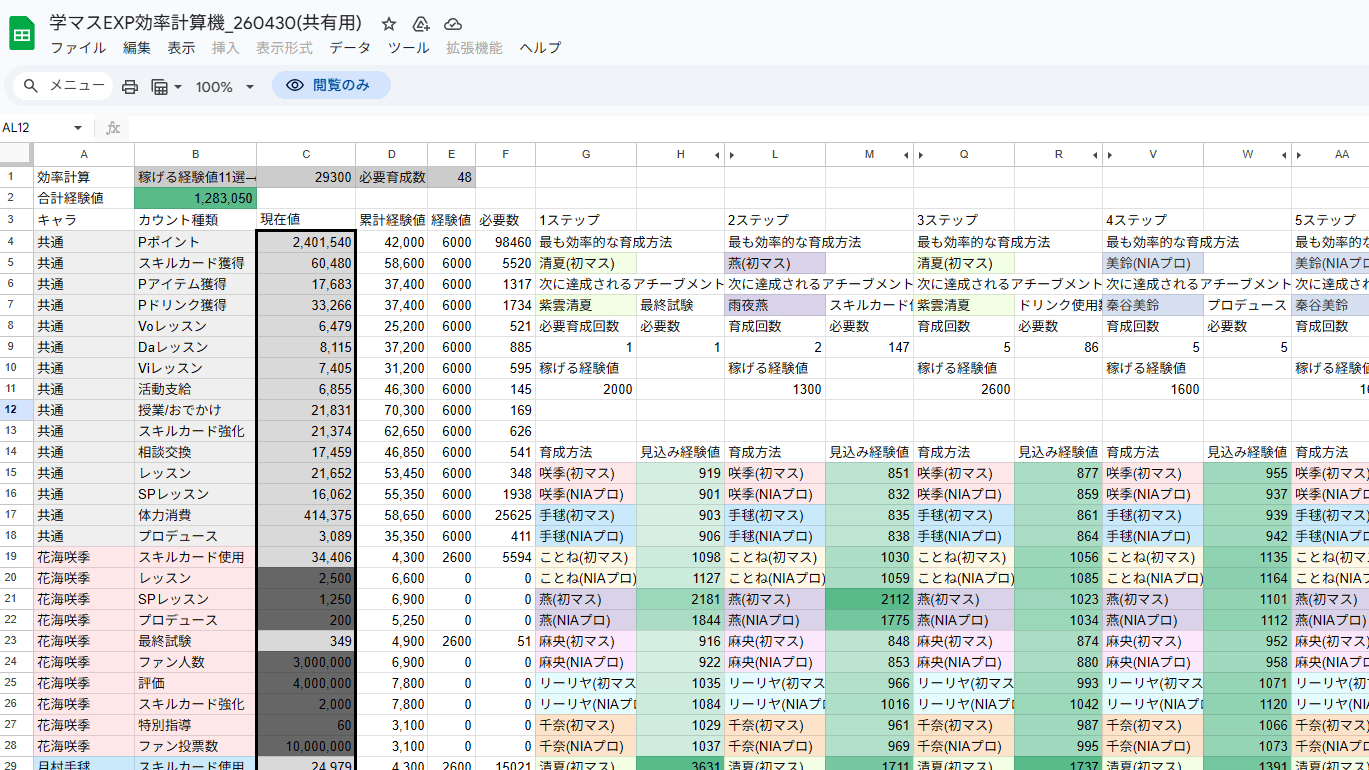Click the AL12 name box field

(36, 128)
